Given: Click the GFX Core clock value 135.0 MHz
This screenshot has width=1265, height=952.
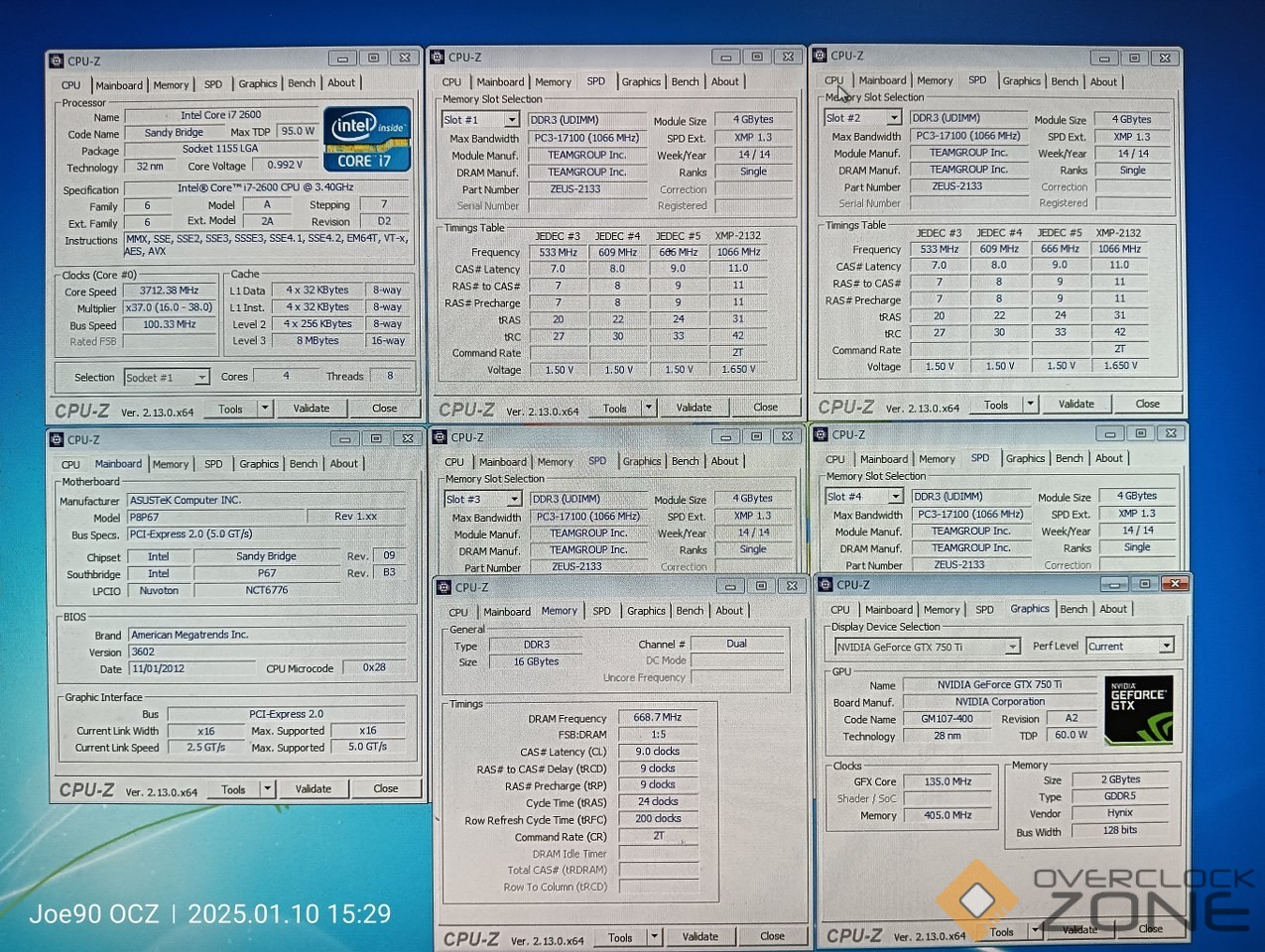Looking at the screenshot, I should point(948,781).
